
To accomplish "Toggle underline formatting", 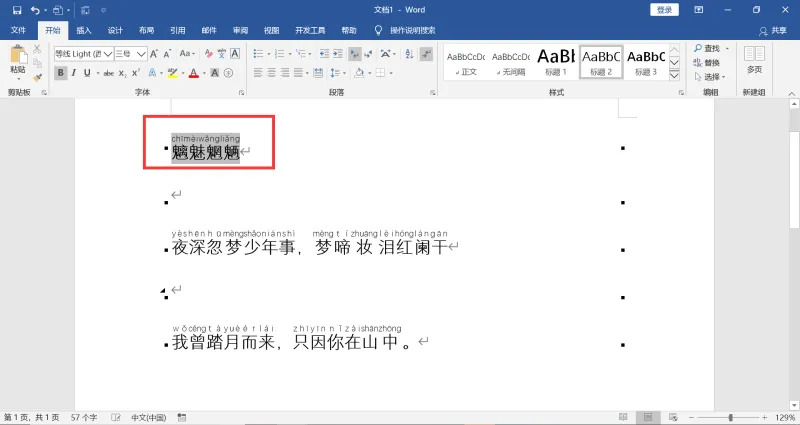I will [x=87, y=73].
